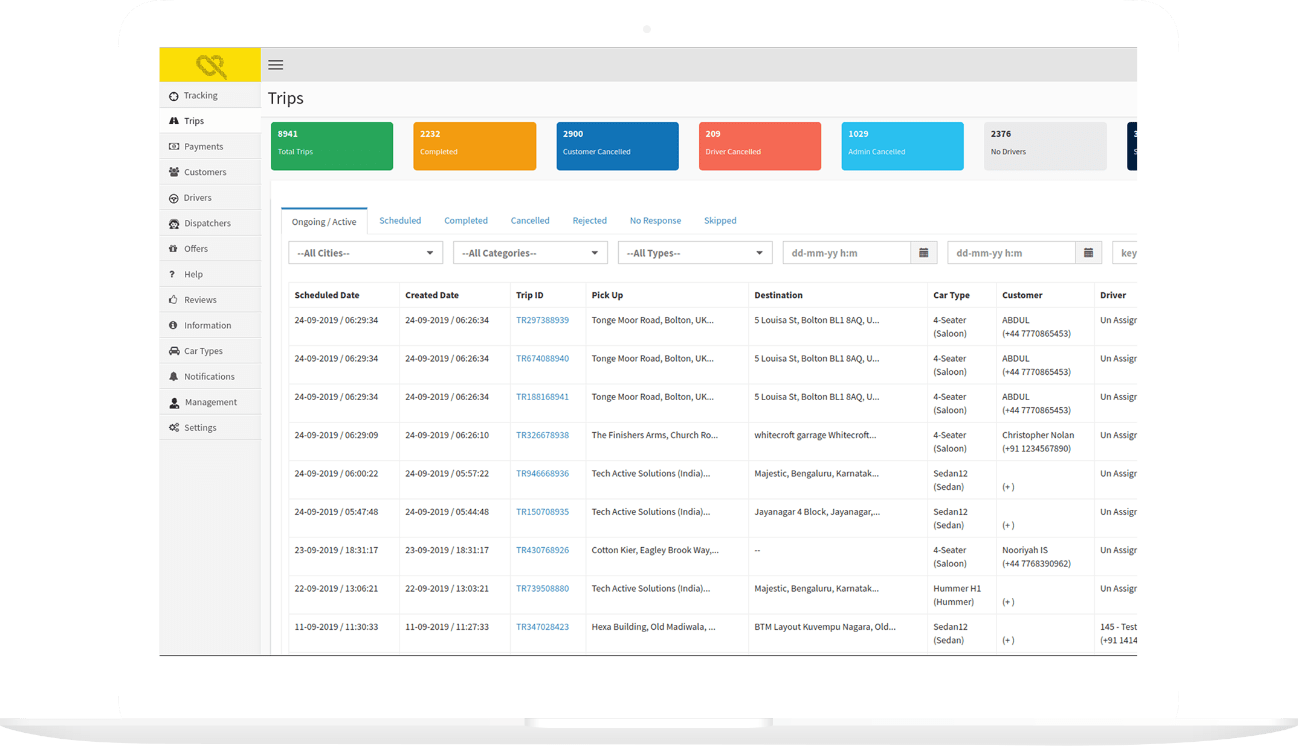Open trip TR347028423

(x=542, y=627)
